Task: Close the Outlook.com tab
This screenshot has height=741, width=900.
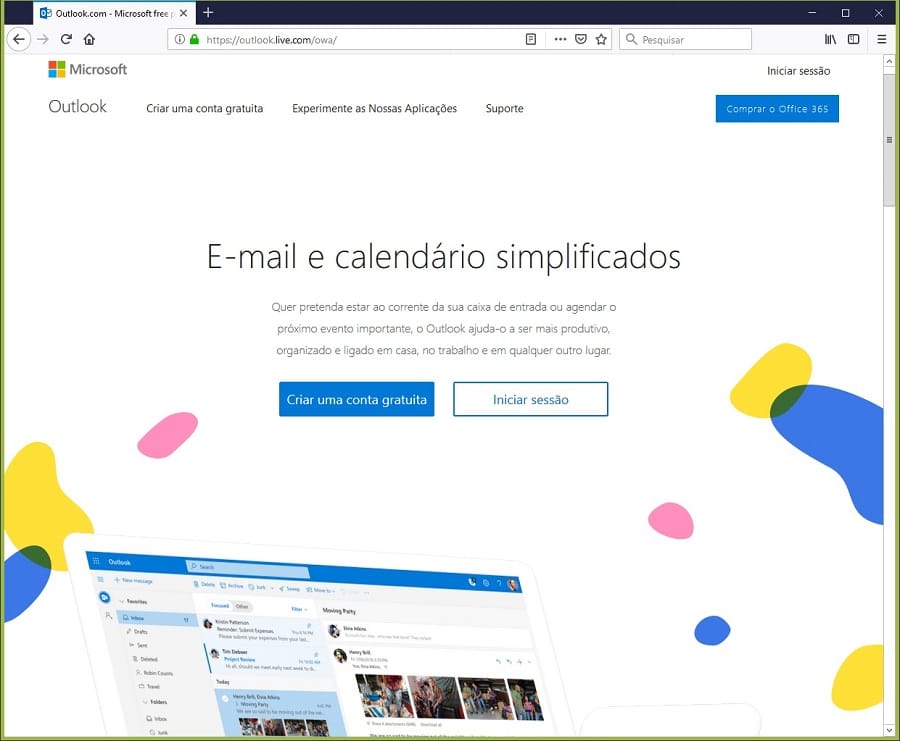Action: [x=182, y=13]
